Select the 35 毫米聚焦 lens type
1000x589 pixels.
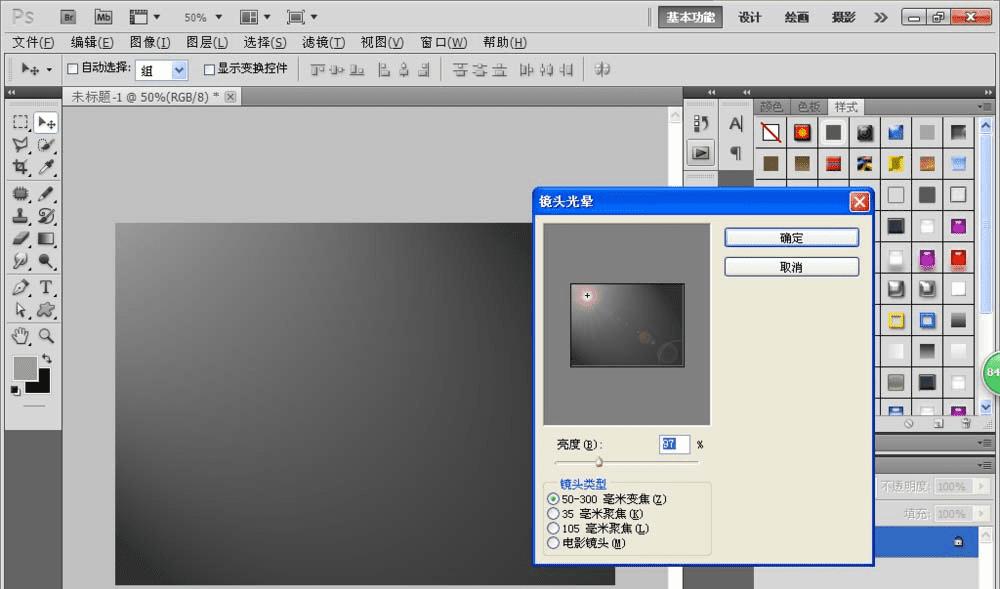pyautogui.click(x=554, y=513)
